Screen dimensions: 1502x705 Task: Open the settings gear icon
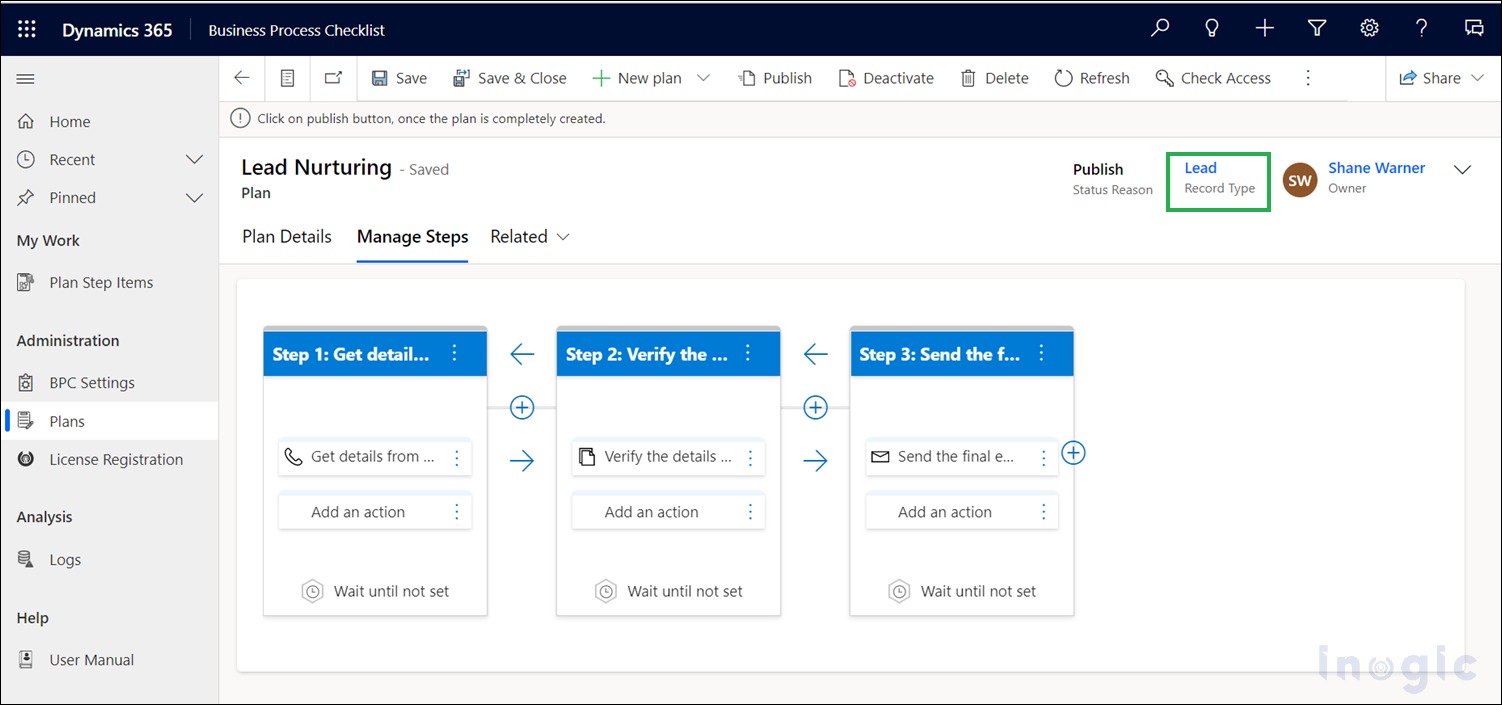click(1370, 28)
